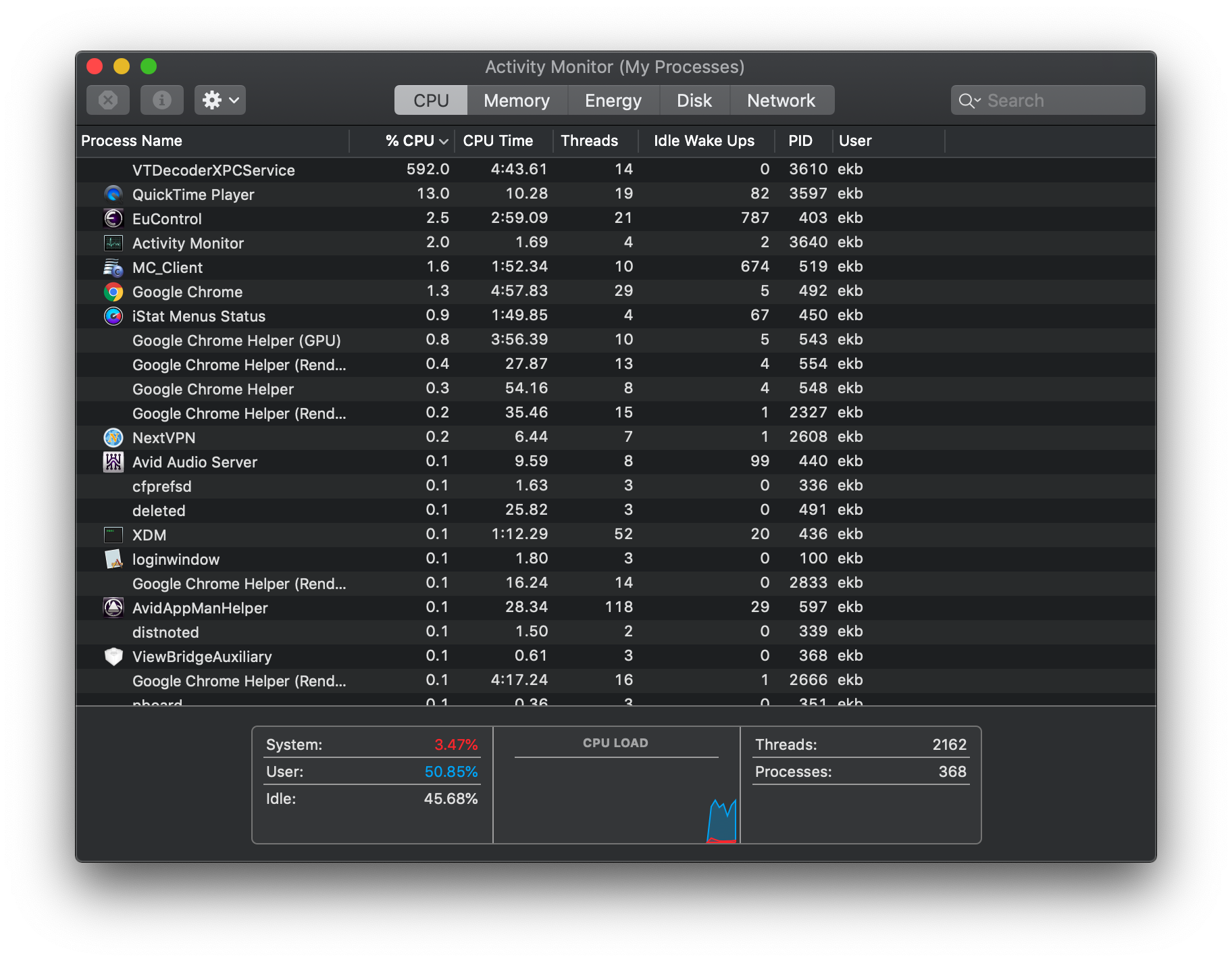Sort by Threads column header

(596, 141)
